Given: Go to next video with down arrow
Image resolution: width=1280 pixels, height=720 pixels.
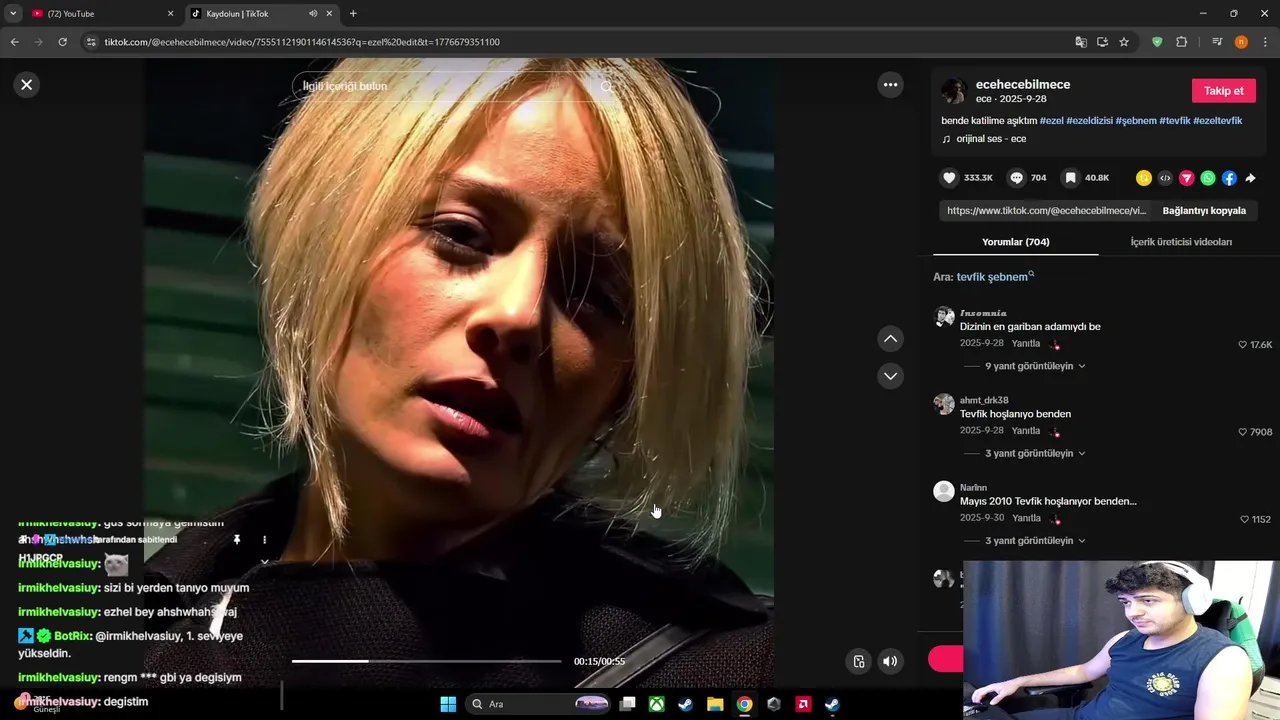Looking at the screenshot, I should pyautogui.click(x=890, y=376).
